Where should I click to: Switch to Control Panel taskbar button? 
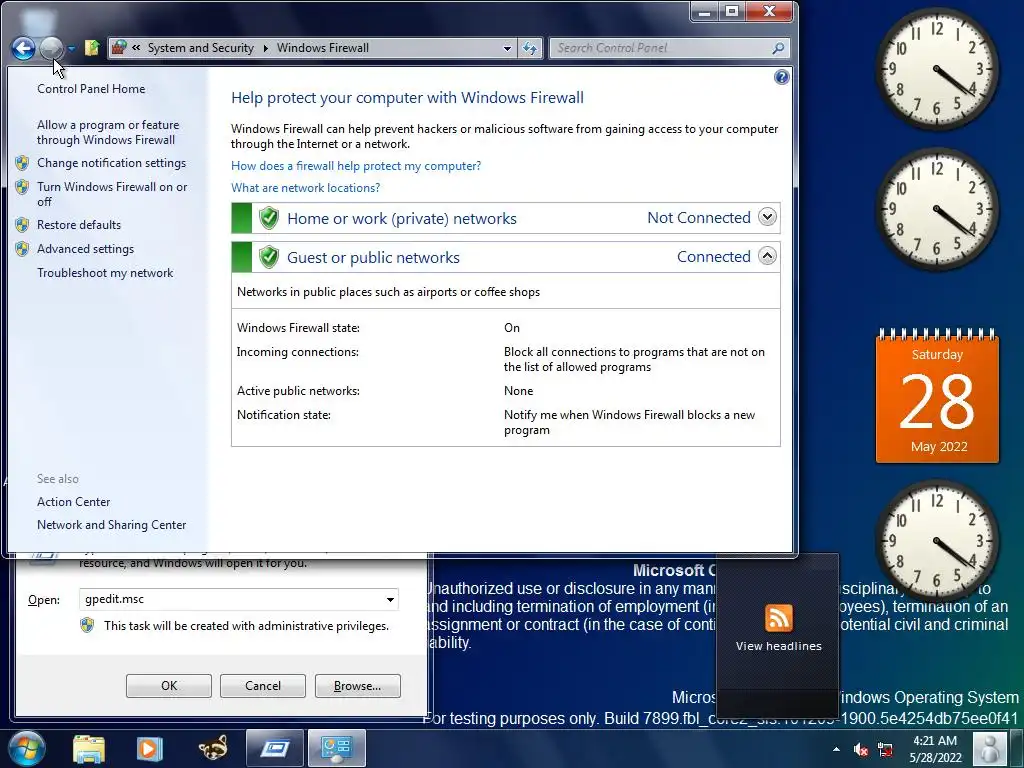pos(336,748)
